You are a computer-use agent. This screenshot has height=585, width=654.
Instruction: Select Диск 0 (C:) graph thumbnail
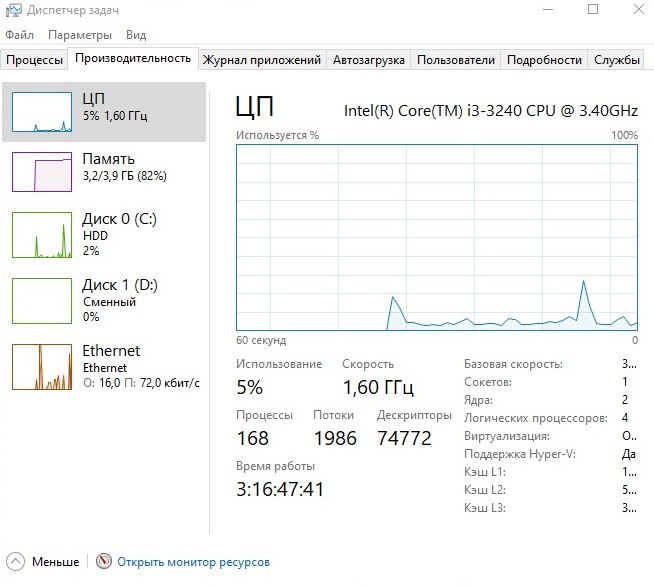pos(42,235)
